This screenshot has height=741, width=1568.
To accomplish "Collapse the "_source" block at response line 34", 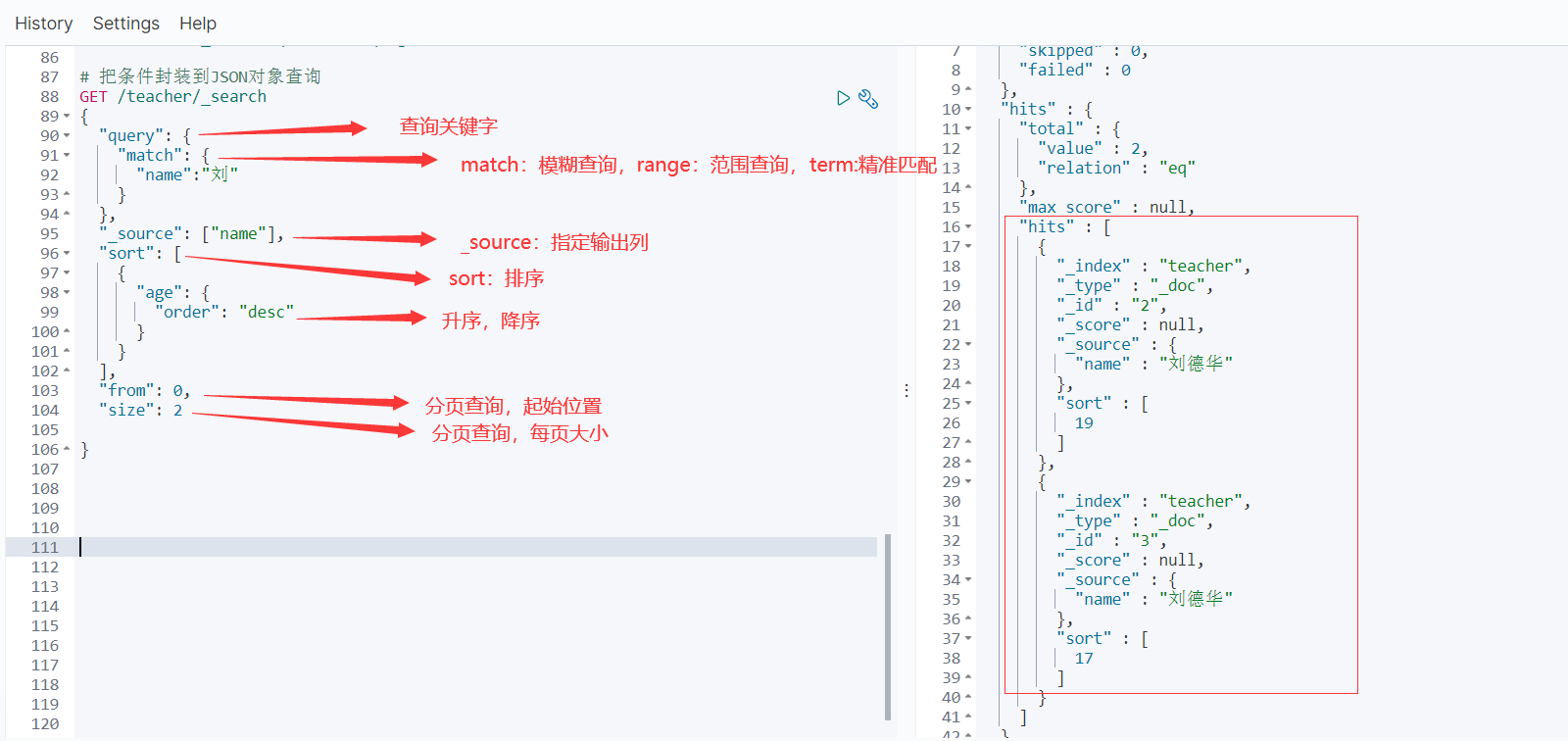I will [x=968, y=579].
